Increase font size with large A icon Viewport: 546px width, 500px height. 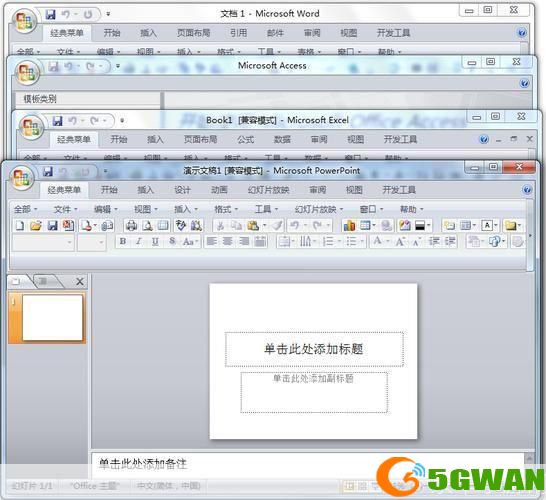pos(400,241)
